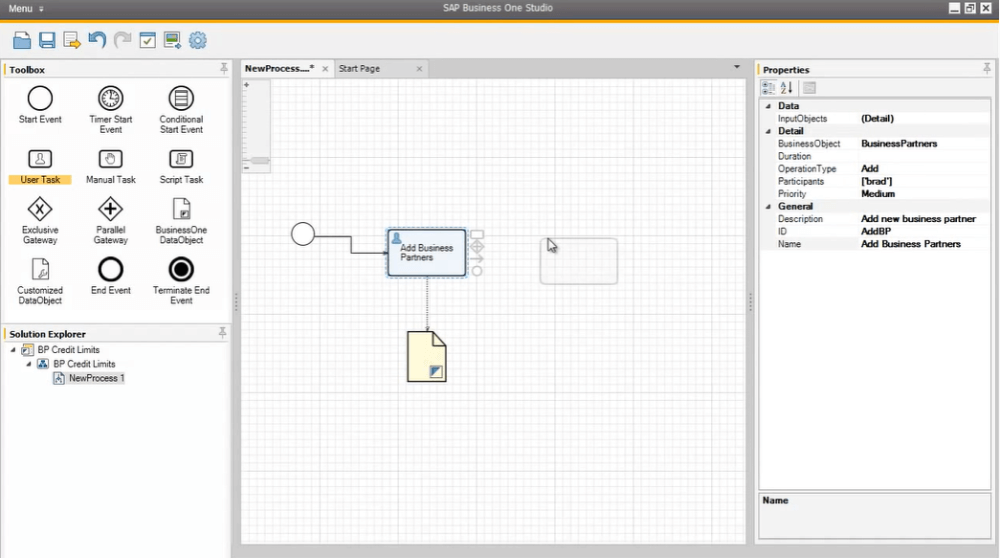
Task: Select the Parallel Gateway tool
Action: click(110, 221)
